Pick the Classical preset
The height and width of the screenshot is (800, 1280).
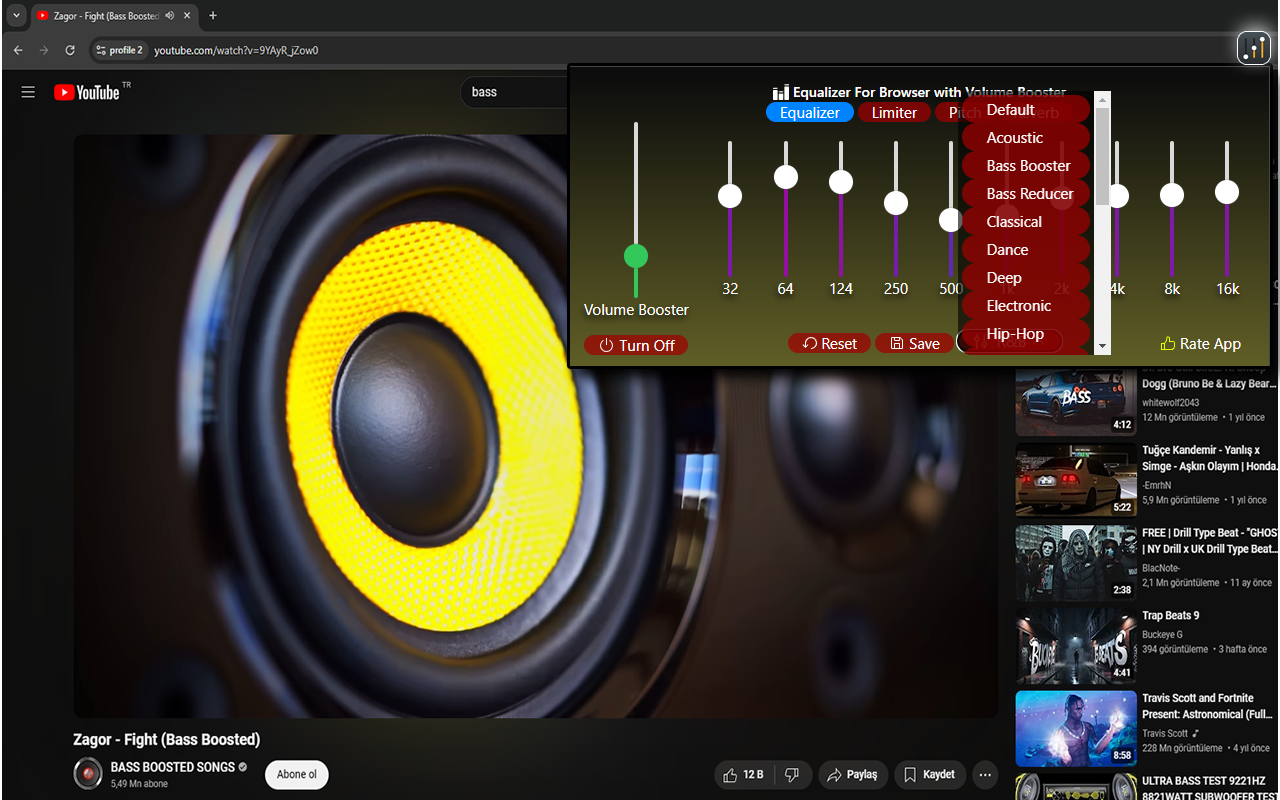pos(1025,222)
